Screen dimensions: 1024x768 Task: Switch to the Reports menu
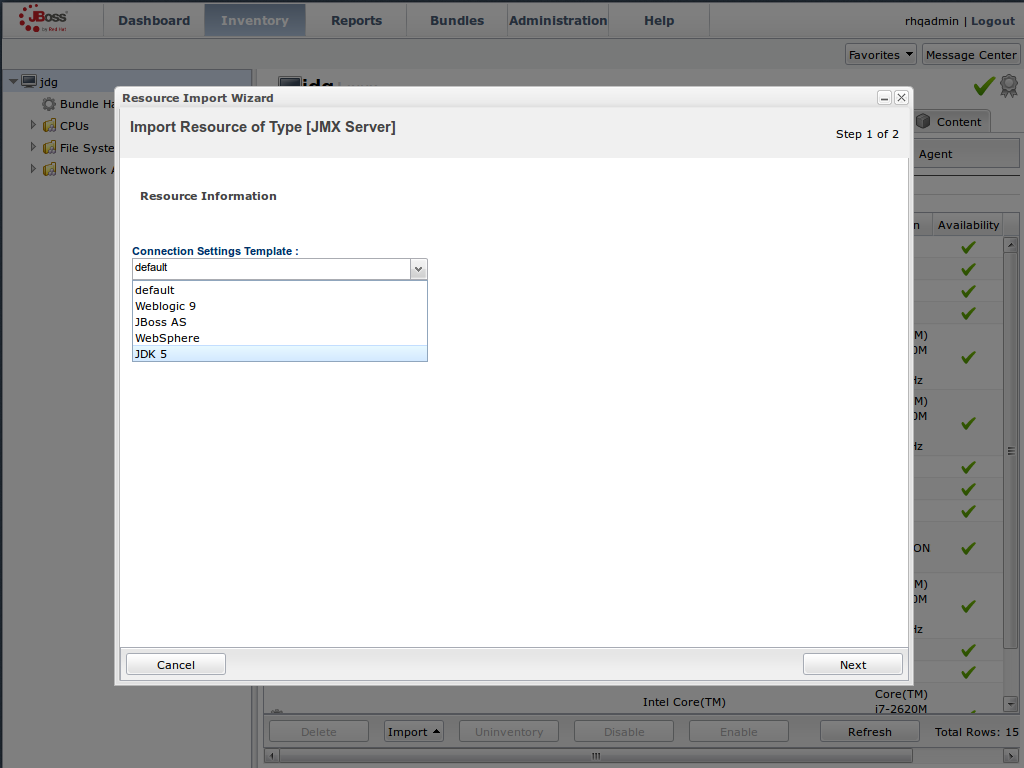pyautogui.click(x=356, y=20)
